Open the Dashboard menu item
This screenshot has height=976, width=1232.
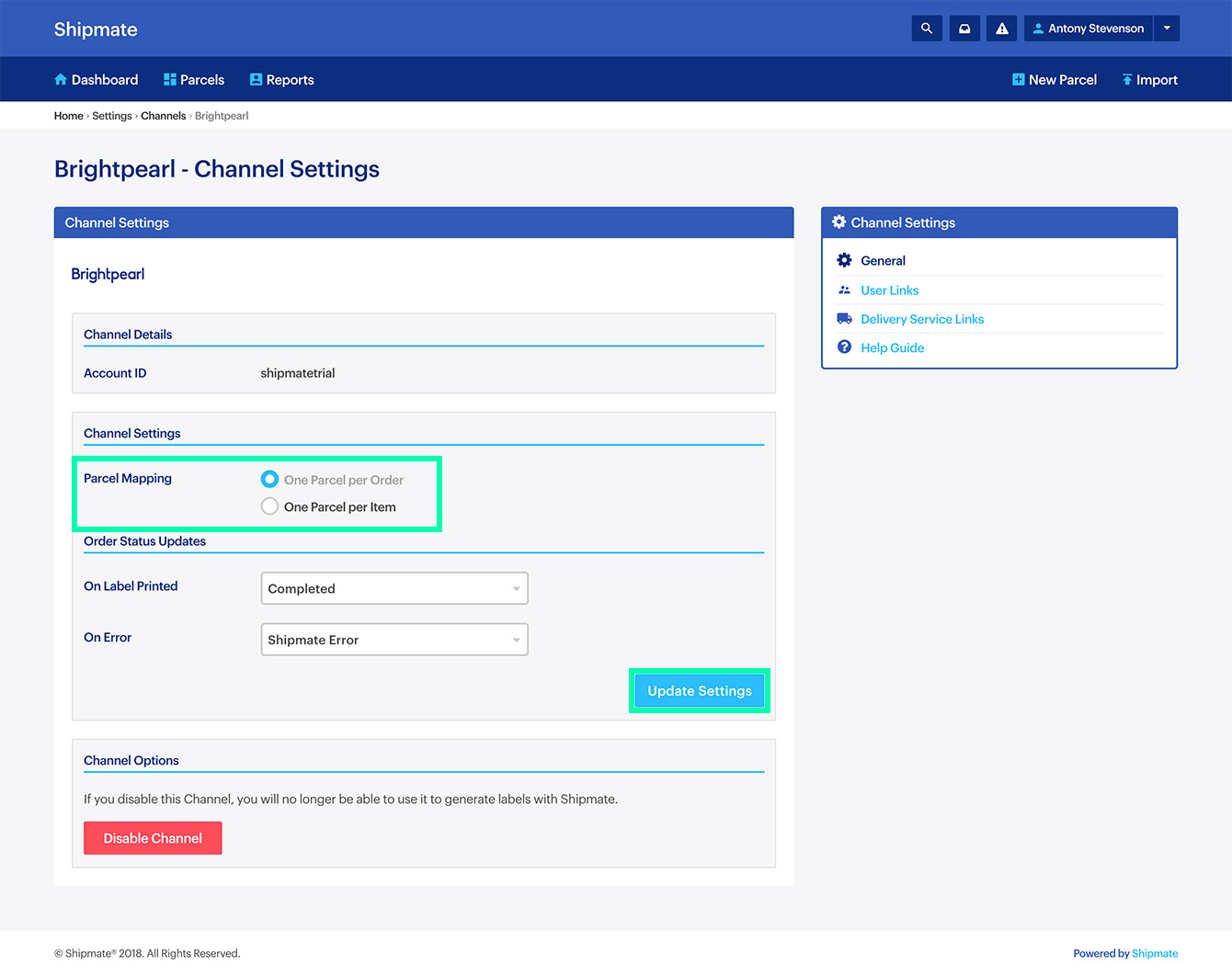coord(97,80)
